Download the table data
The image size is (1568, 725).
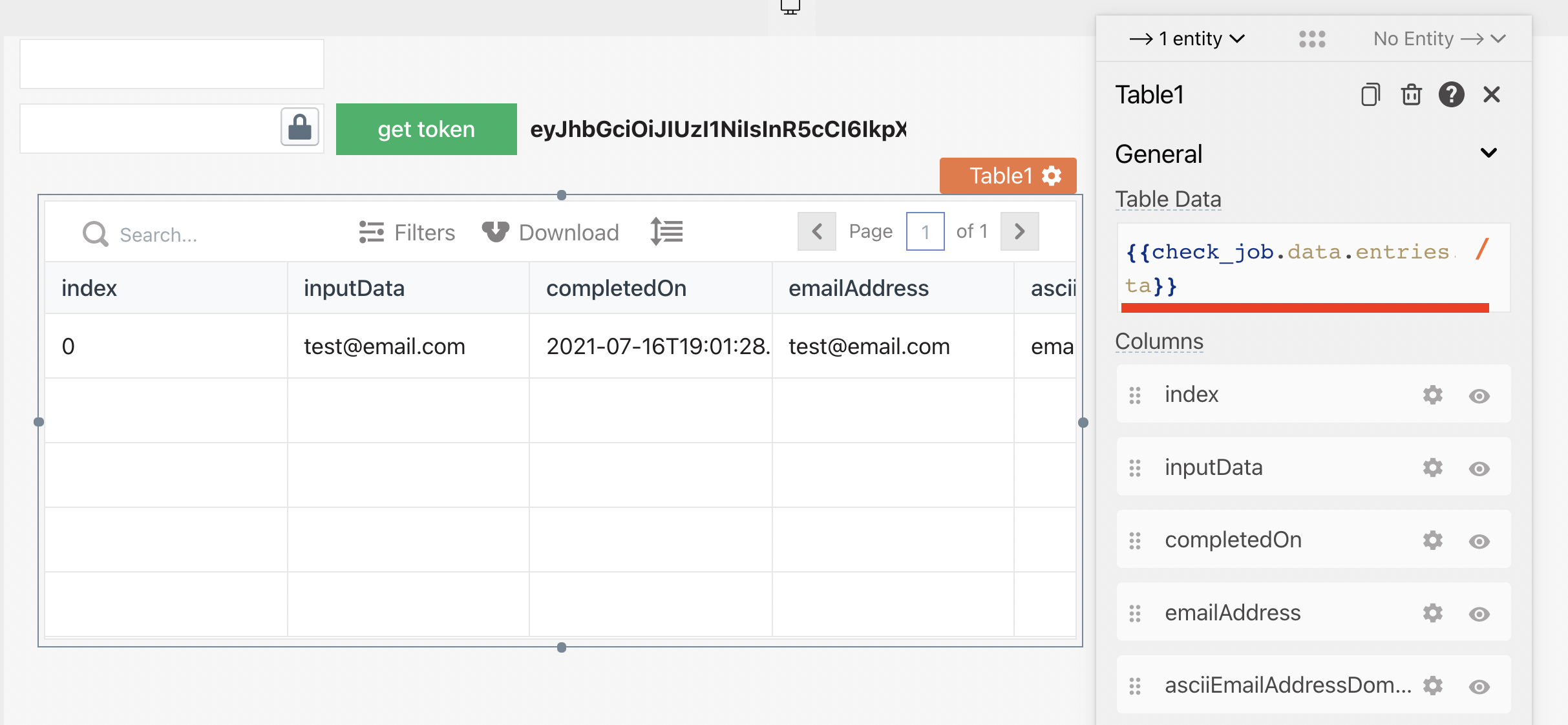tap(551, 232)
